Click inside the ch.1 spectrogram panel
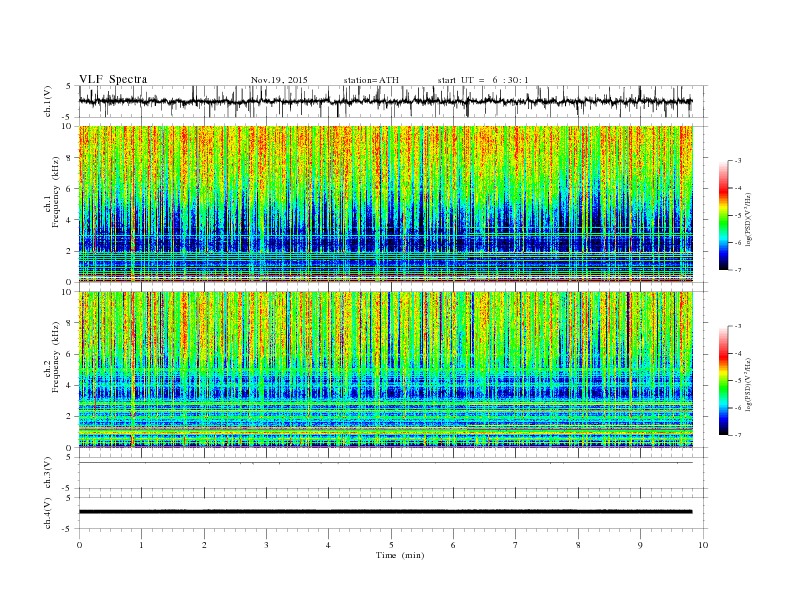Viewport: 792px width, 612px height. (x=386, y=204)
